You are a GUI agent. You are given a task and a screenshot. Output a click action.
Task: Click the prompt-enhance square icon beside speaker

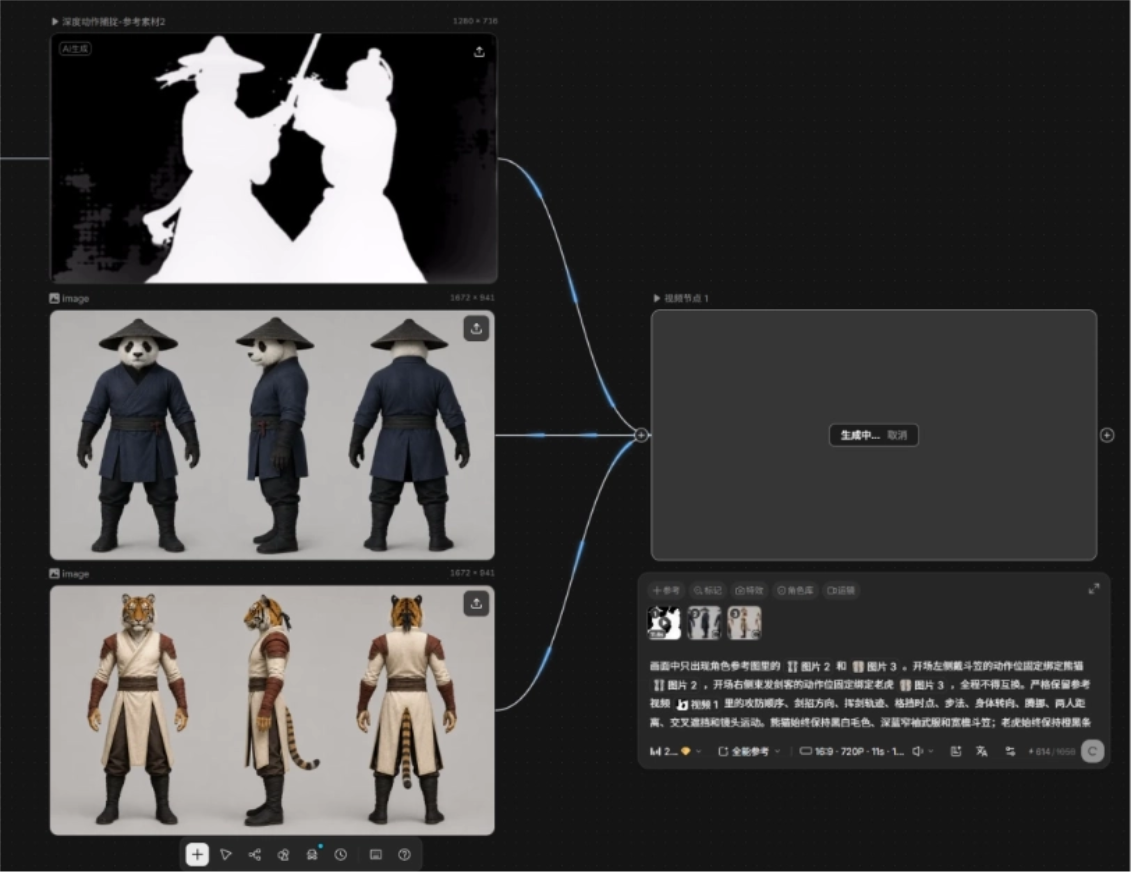pyautogui.click(x=956, y=751)
